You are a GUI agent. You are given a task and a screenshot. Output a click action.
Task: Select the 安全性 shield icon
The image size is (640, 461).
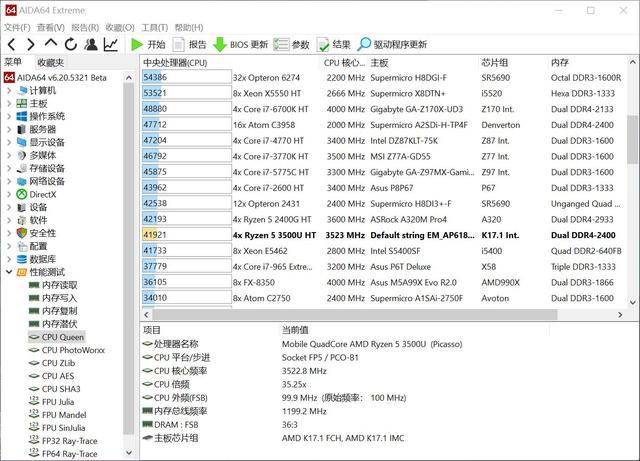[x=22, y=233]
